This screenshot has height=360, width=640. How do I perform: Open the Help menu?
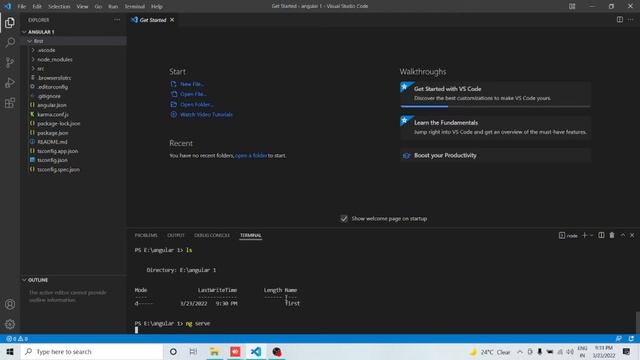(157, 7)
